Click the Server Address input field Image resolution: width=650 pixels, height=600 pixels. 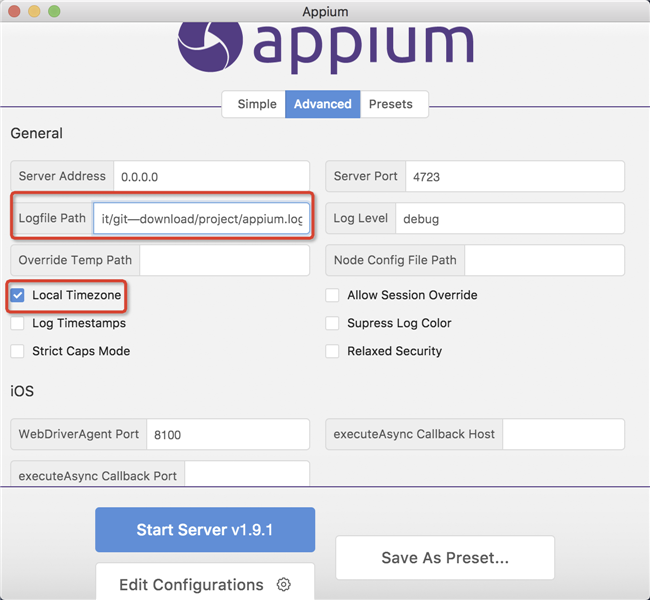[x=211, y=177]
